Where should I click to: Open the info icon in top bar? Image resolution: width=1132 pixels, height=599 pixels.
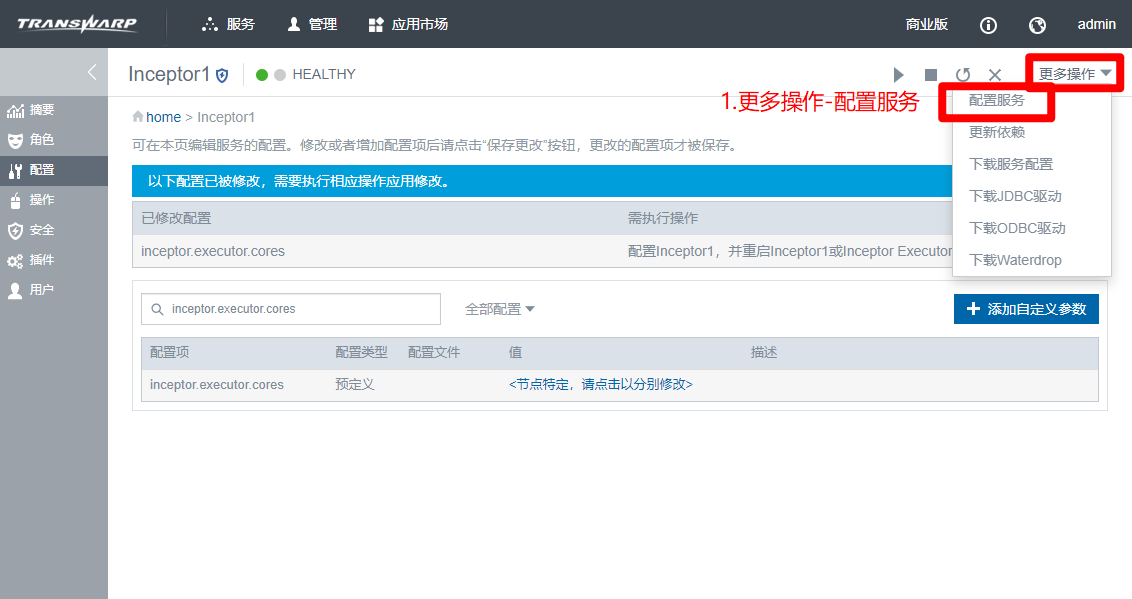click(x=988, y=25)
